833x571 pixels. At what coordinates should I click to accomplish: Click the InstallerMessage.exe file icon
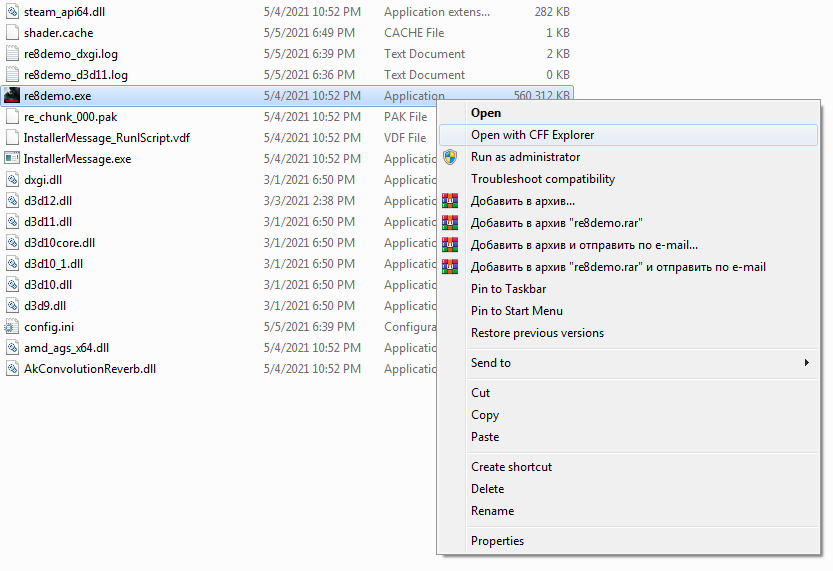click(12, 159)
